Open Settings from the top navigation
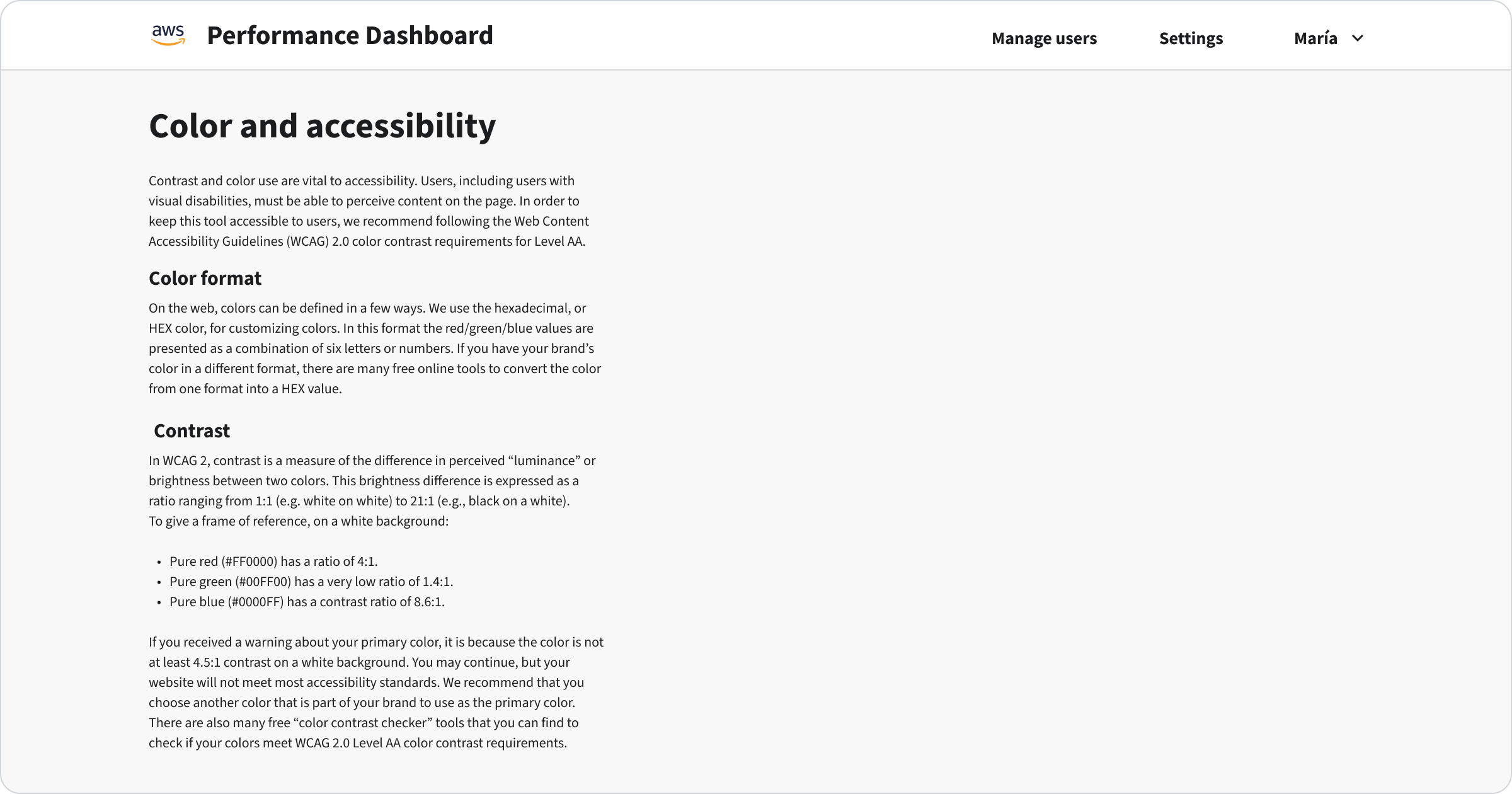Image resolution: width=1512 pixels, height=794 pixels. [1191, 38]
